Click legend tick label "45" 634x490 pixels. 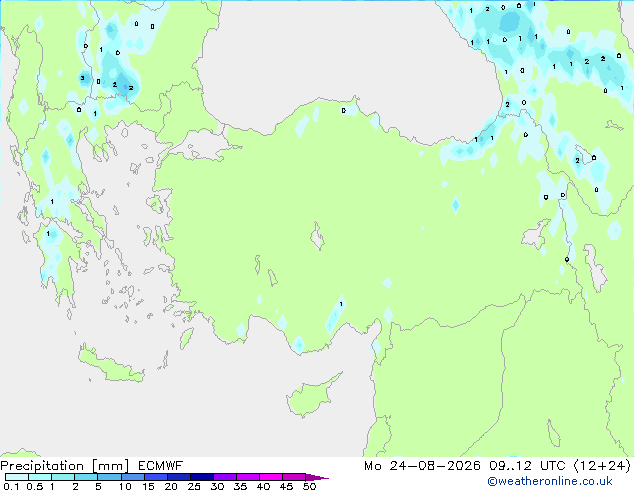click(286, 486)
